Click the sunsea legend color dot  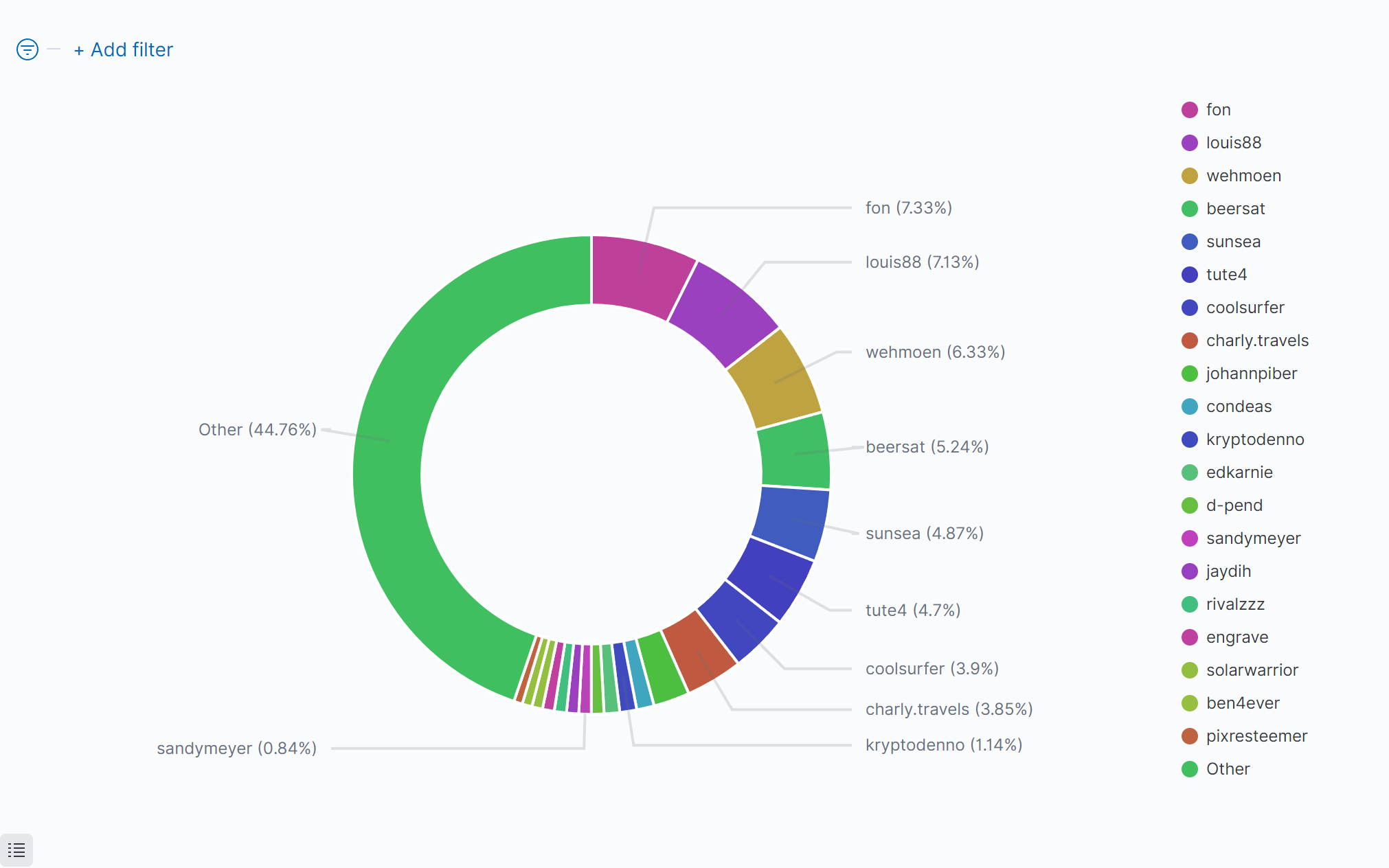coord(1189,242)
